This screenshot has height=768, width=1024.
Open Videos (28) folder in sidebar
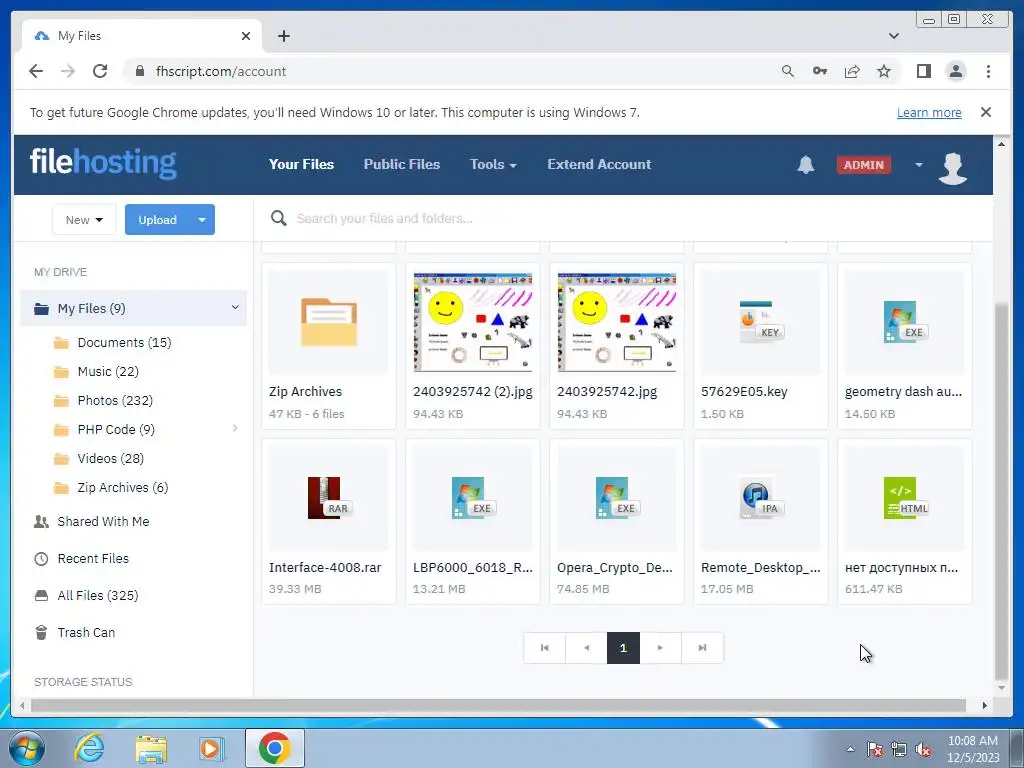[99, 458]
